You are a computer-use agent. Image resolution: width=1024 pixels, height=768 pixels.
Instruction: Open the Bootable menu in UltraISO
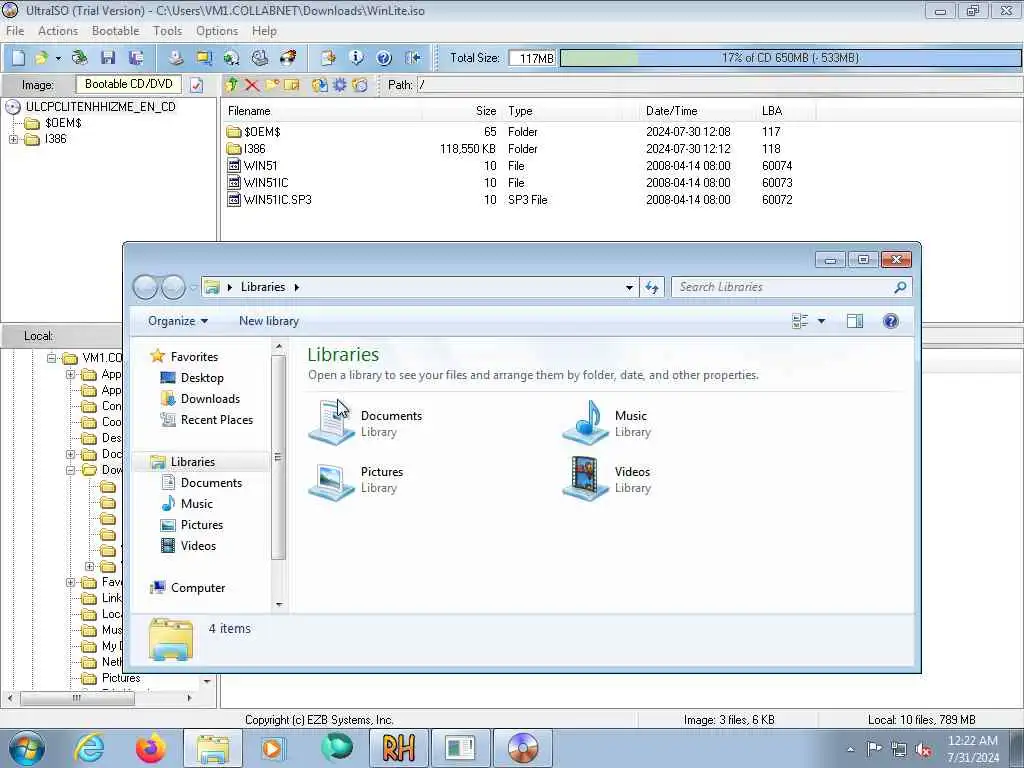116,31
